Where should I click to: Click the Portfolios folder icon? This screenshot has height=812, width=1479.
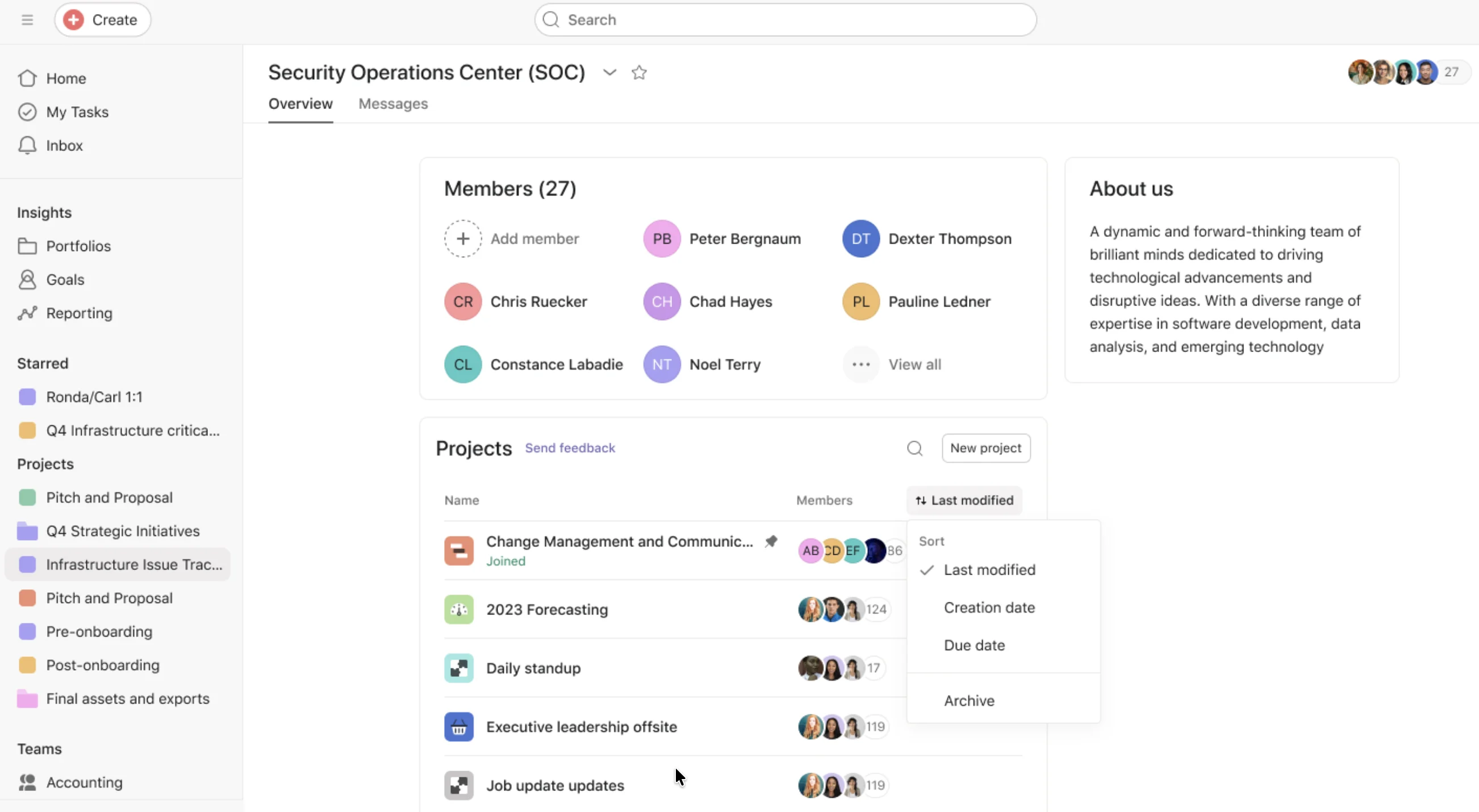(x=27, y=246)
